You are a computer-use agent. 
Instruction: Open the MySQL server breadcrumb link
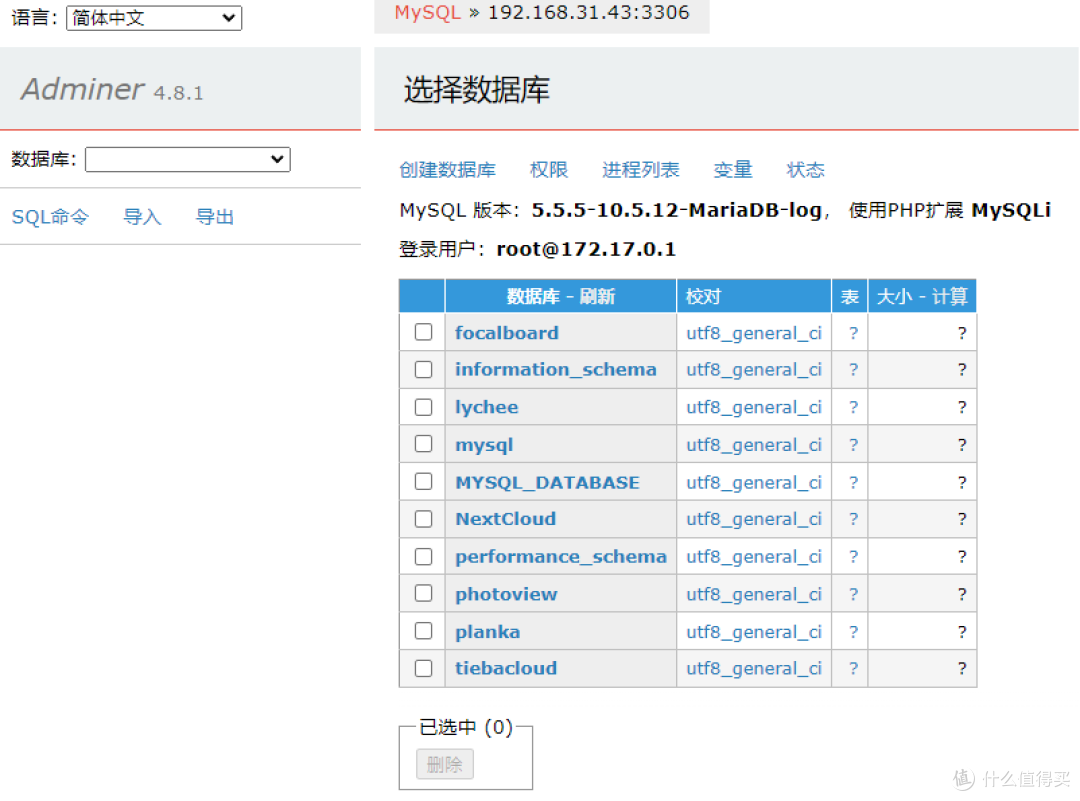[427, 13]
